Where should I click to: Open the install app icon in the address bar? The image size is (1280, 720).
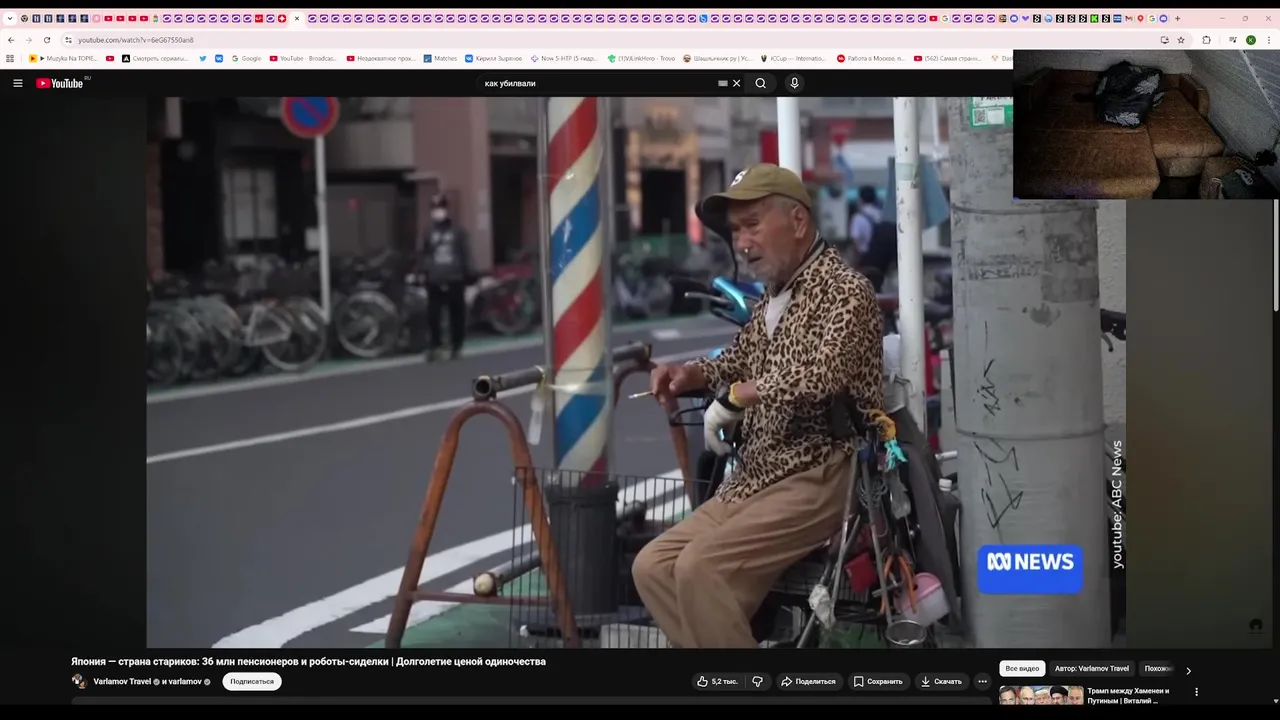click(x=1164, y=40)
